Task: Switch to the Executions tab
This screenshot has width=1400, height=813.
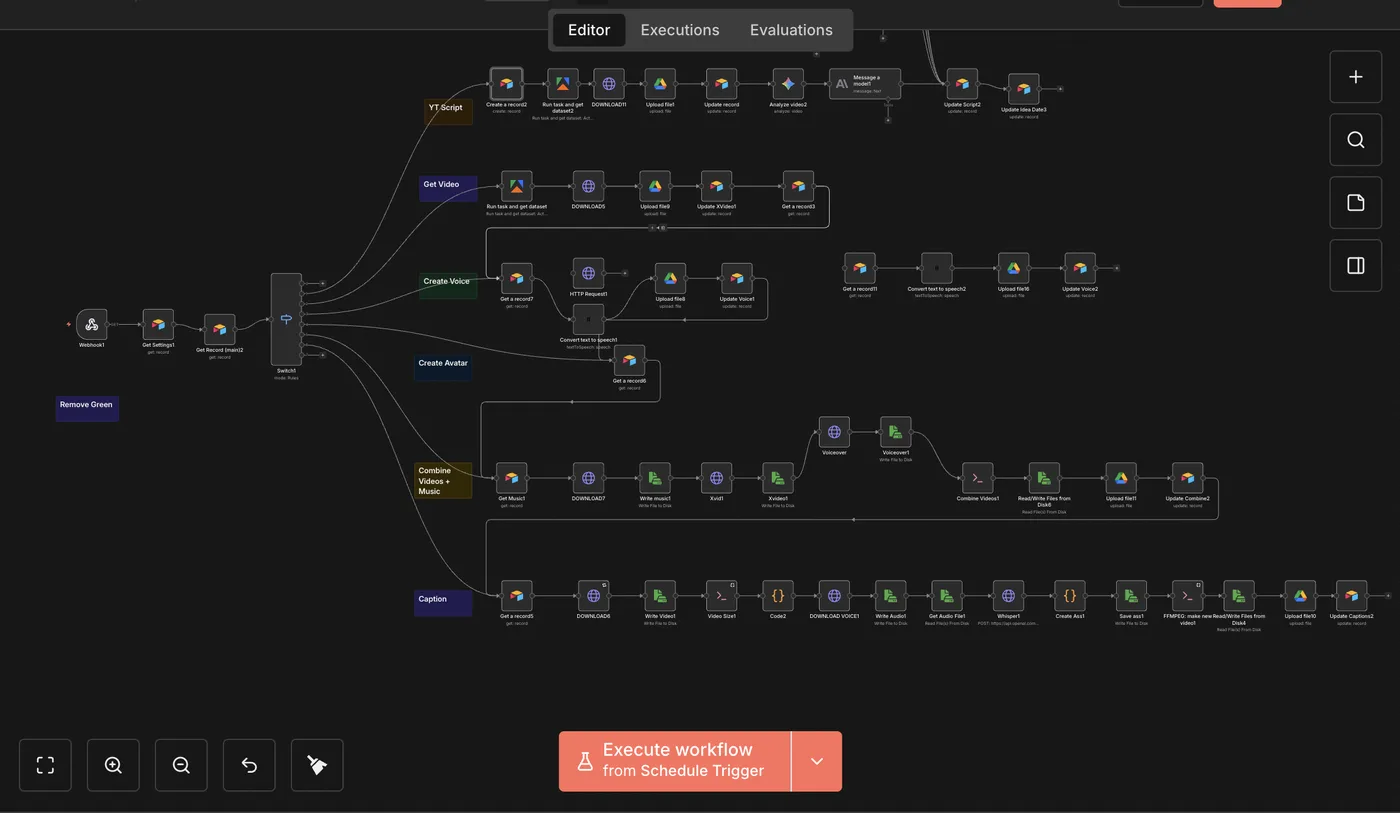Action: click(x=680, y=30)
